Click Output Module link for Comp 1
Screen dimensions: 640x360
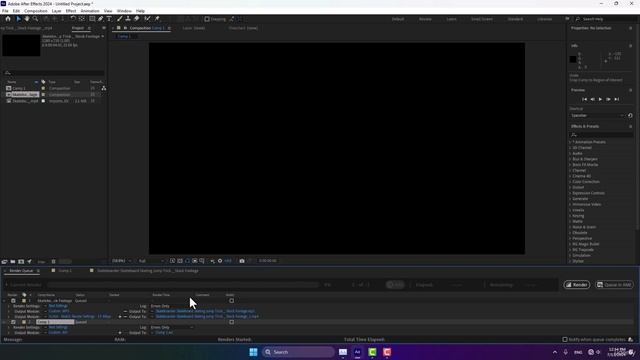58,333
